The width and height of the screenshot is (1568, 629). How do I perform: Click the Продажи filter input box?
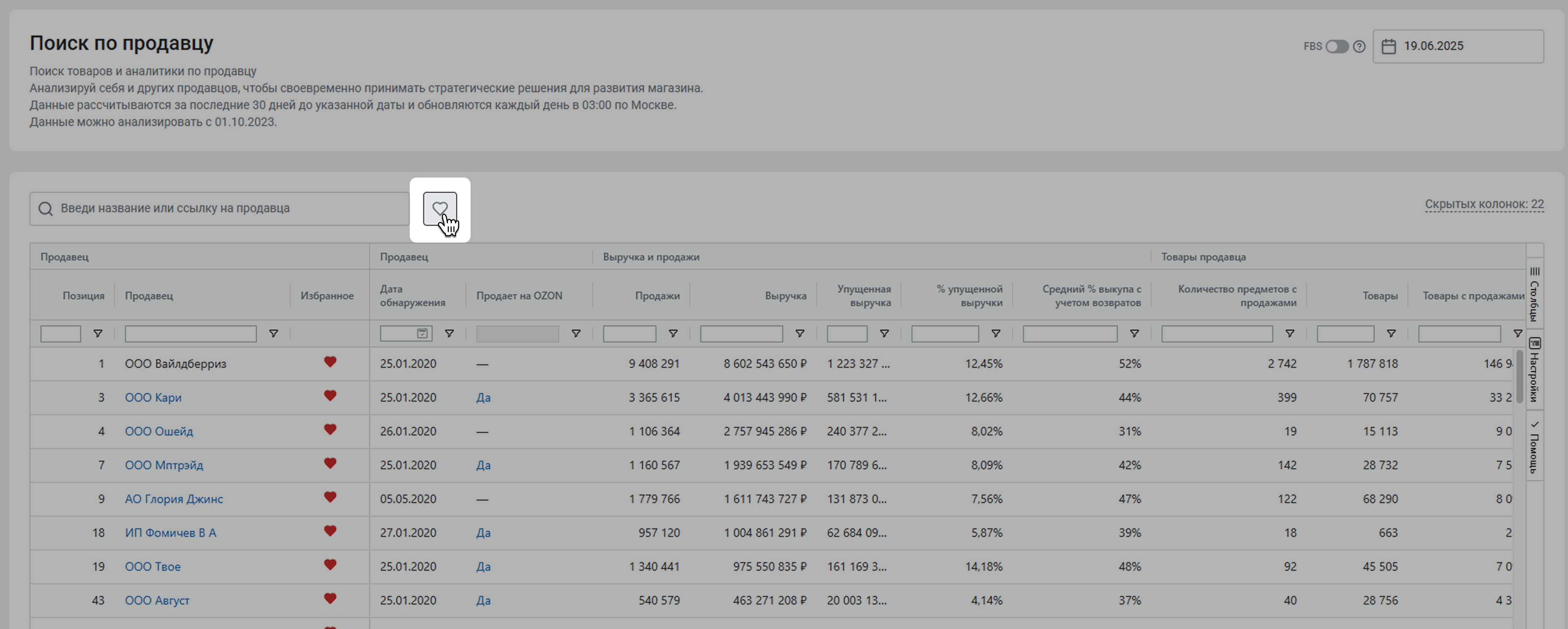pos(629,334)
